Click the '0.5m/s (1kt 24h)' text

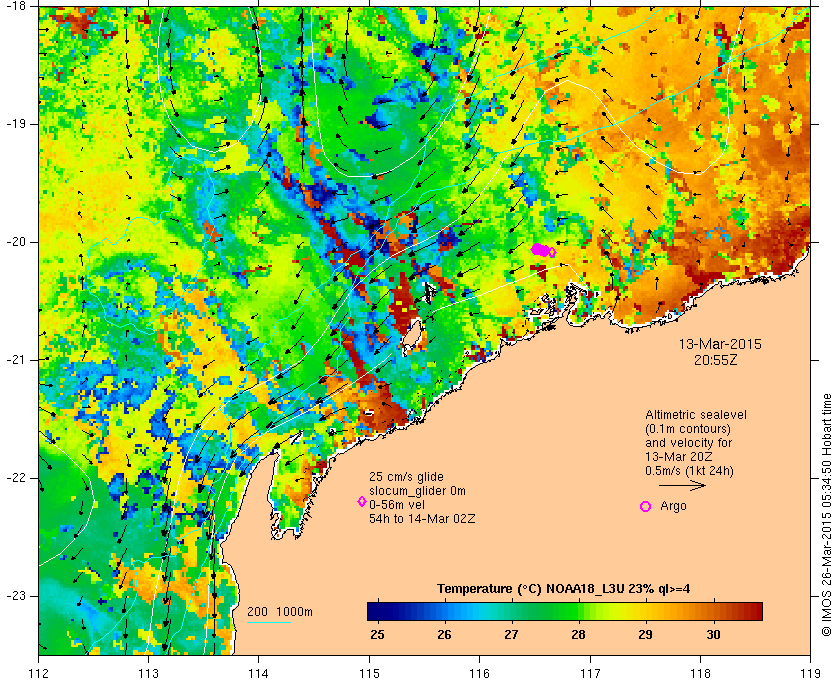pos(689,471)
